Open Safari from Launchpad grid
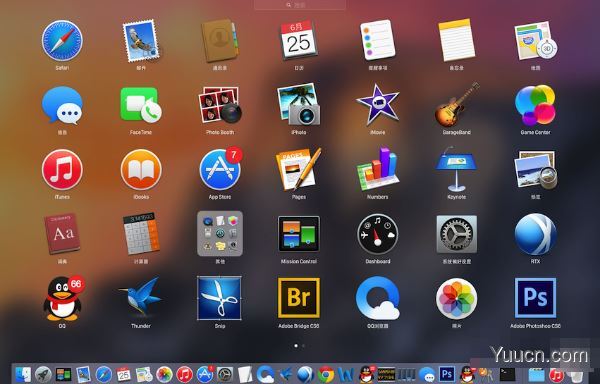The width and height of the screenshot is (600, 384). pos(62,41)
